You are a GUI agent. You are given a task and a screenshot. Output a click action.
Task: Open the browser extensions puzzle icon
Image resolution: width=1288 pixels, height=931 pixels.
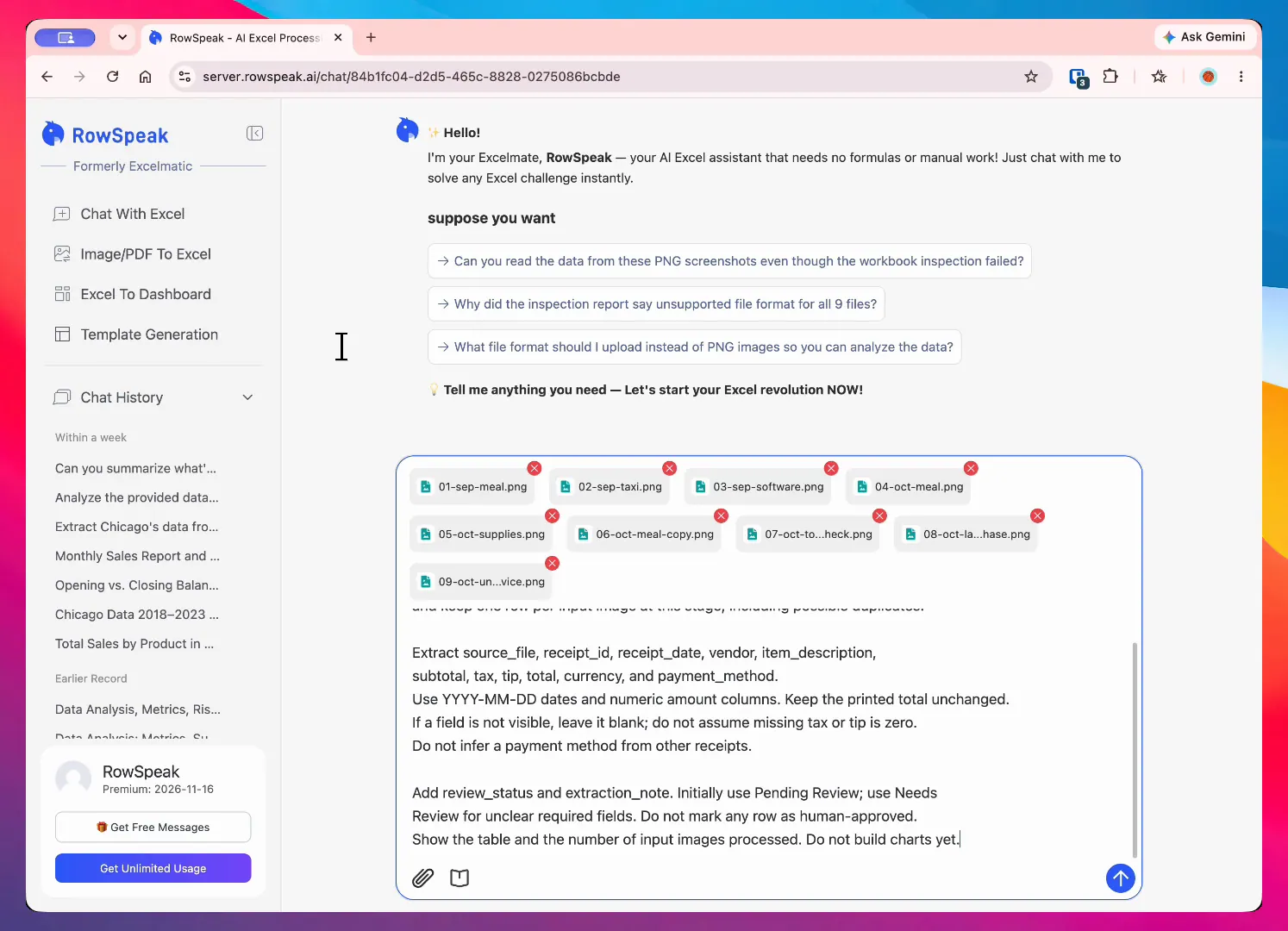(x=1110, y=77)
